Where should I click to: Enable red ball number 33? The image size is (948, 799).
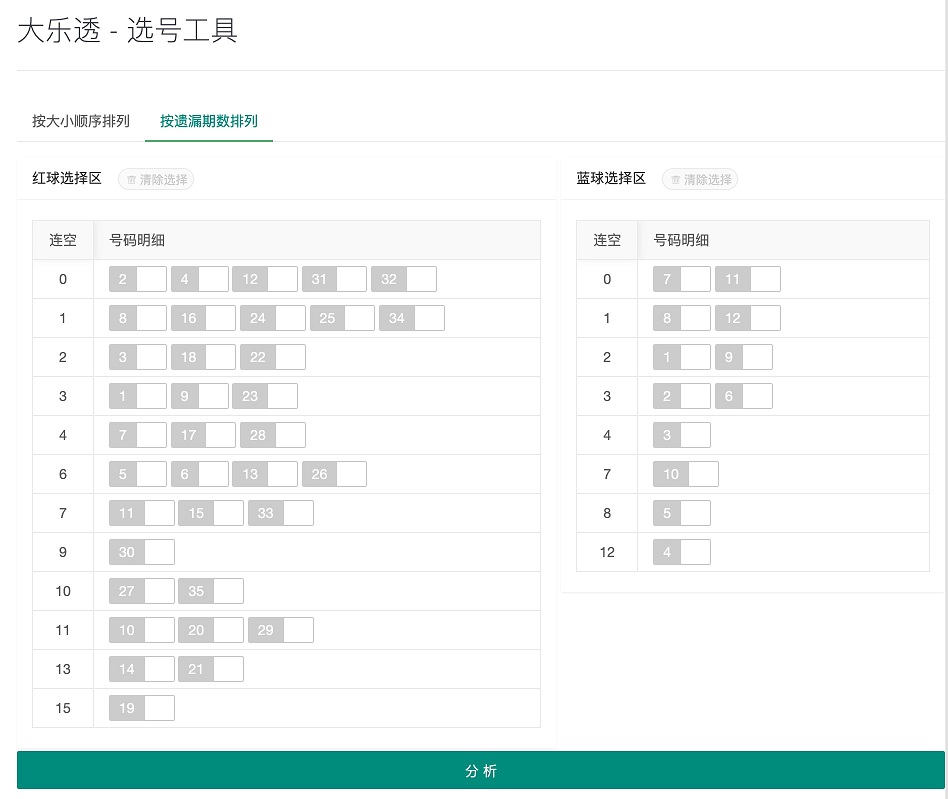click(281, 513)
